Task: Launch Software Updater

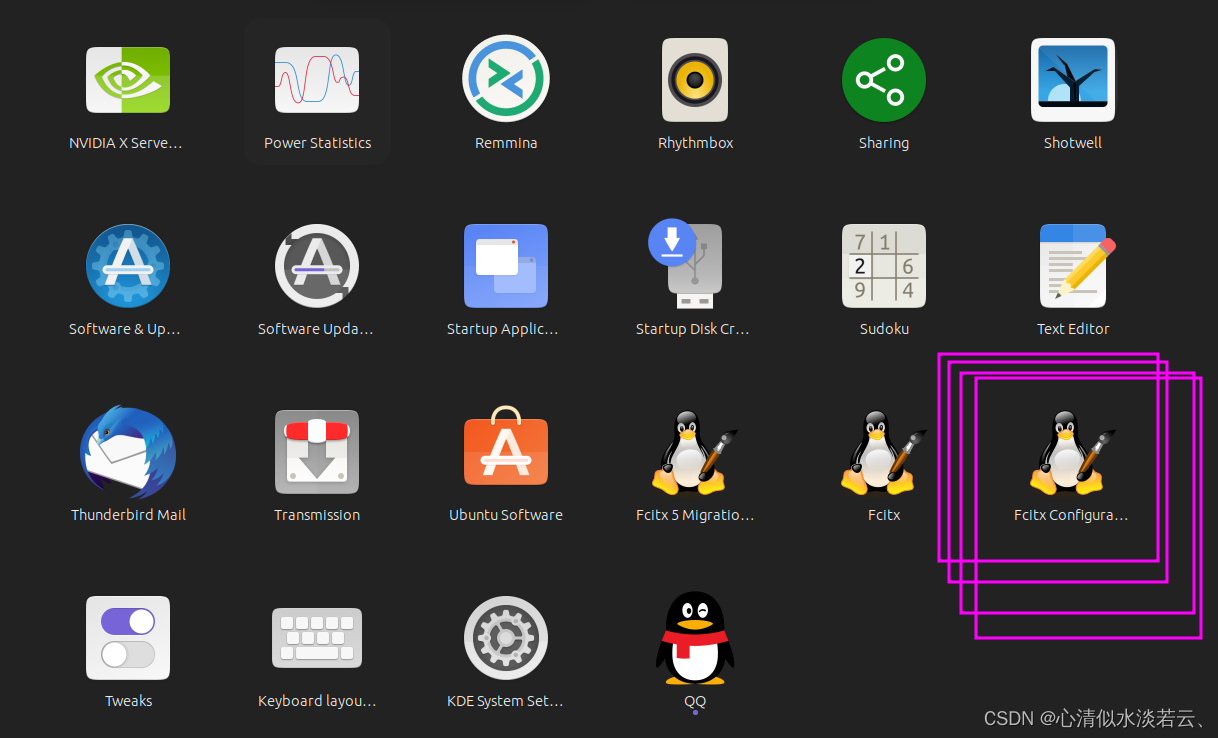Action: click(317, 266)
